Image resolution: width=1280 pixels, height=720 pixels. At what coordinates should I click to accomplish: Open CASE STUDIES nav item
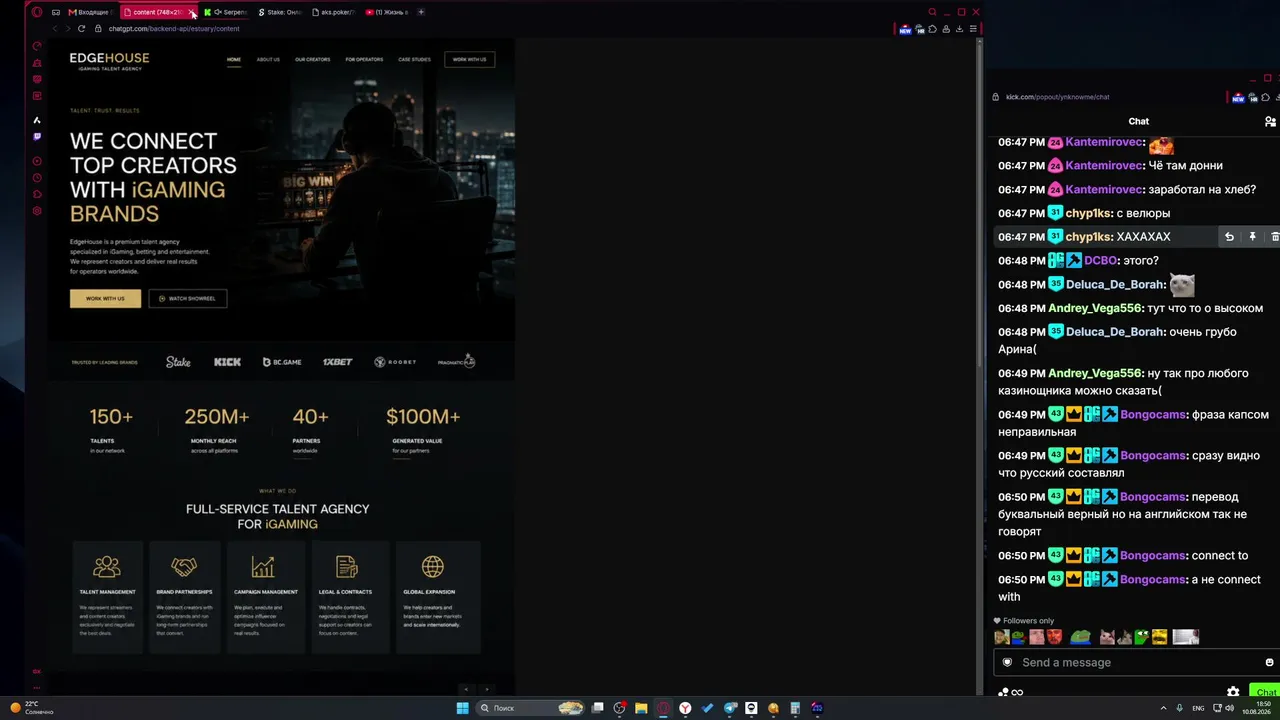point(414,60)
